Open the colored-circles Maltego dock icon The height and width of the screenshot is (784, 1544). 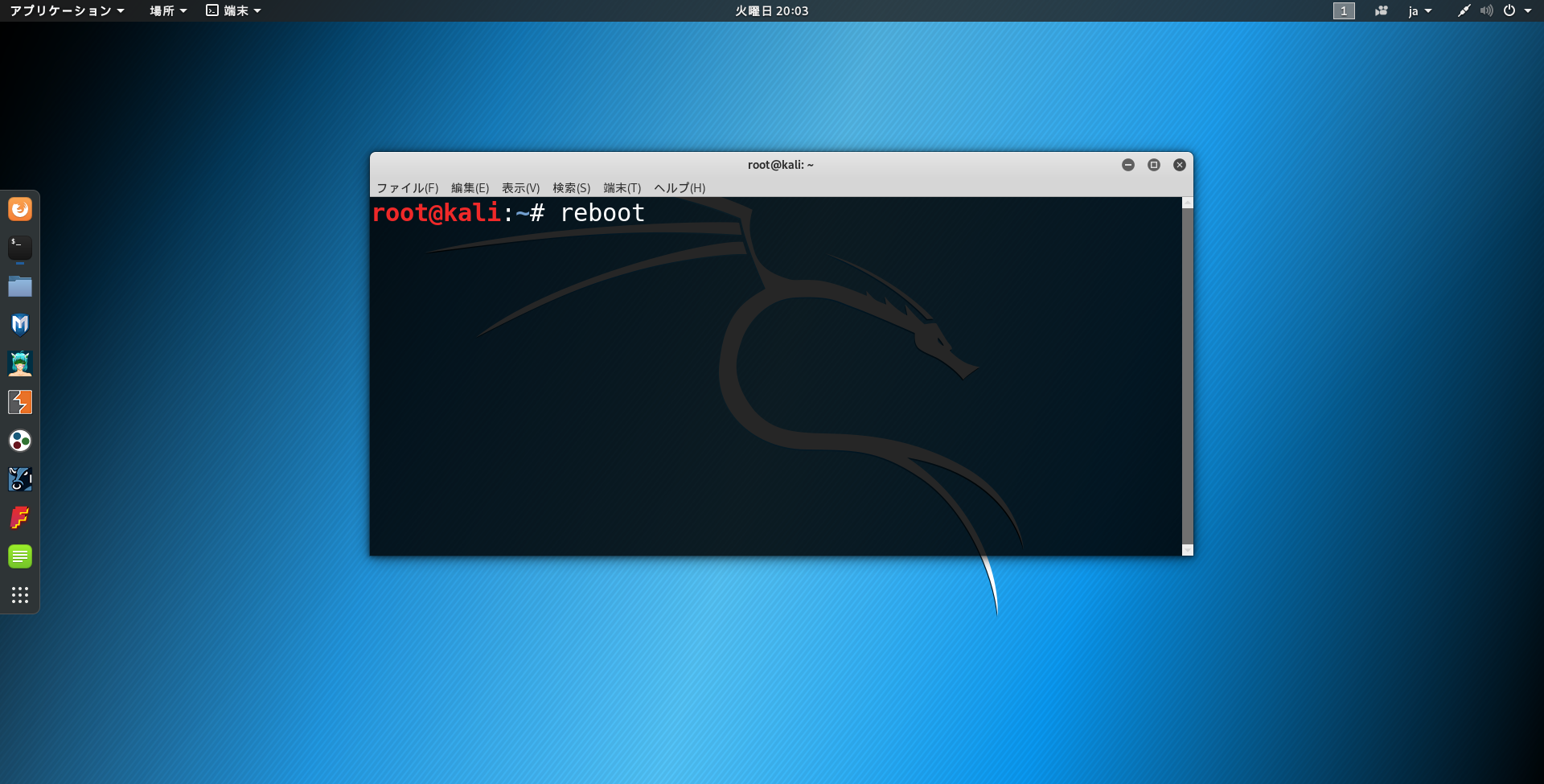click(x=20, y=441)
